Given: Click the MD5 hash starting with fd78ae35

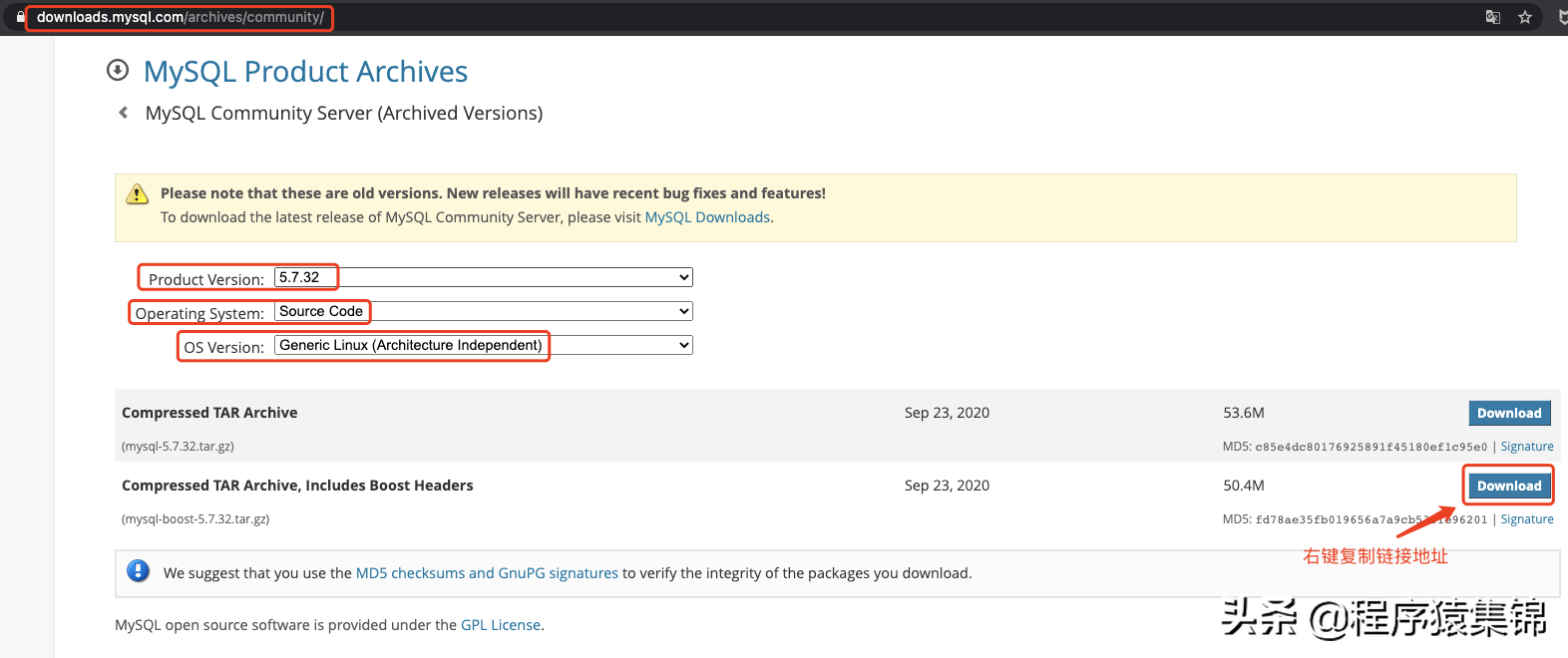Looking at the screenshot, I should pyautogui.click(x=1372, y=519).
